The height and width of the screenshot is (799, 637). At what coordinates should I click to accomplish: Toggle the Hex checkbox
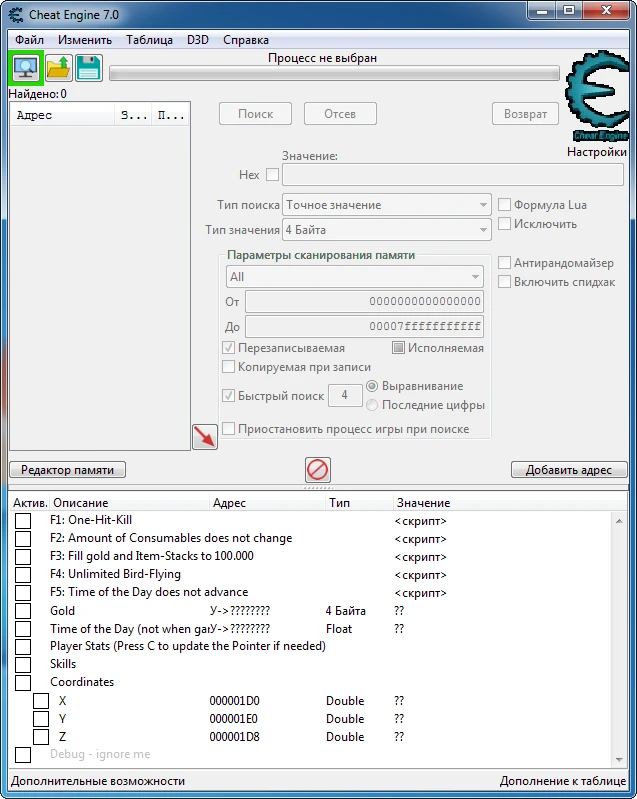(273, 175)
